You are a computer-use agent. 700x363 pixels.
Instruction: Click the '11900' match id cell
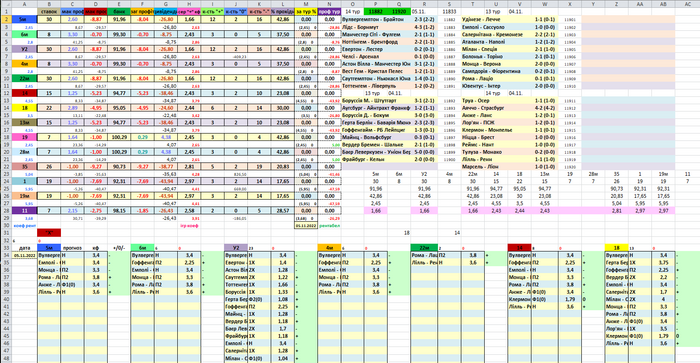(x=449, y=159)
